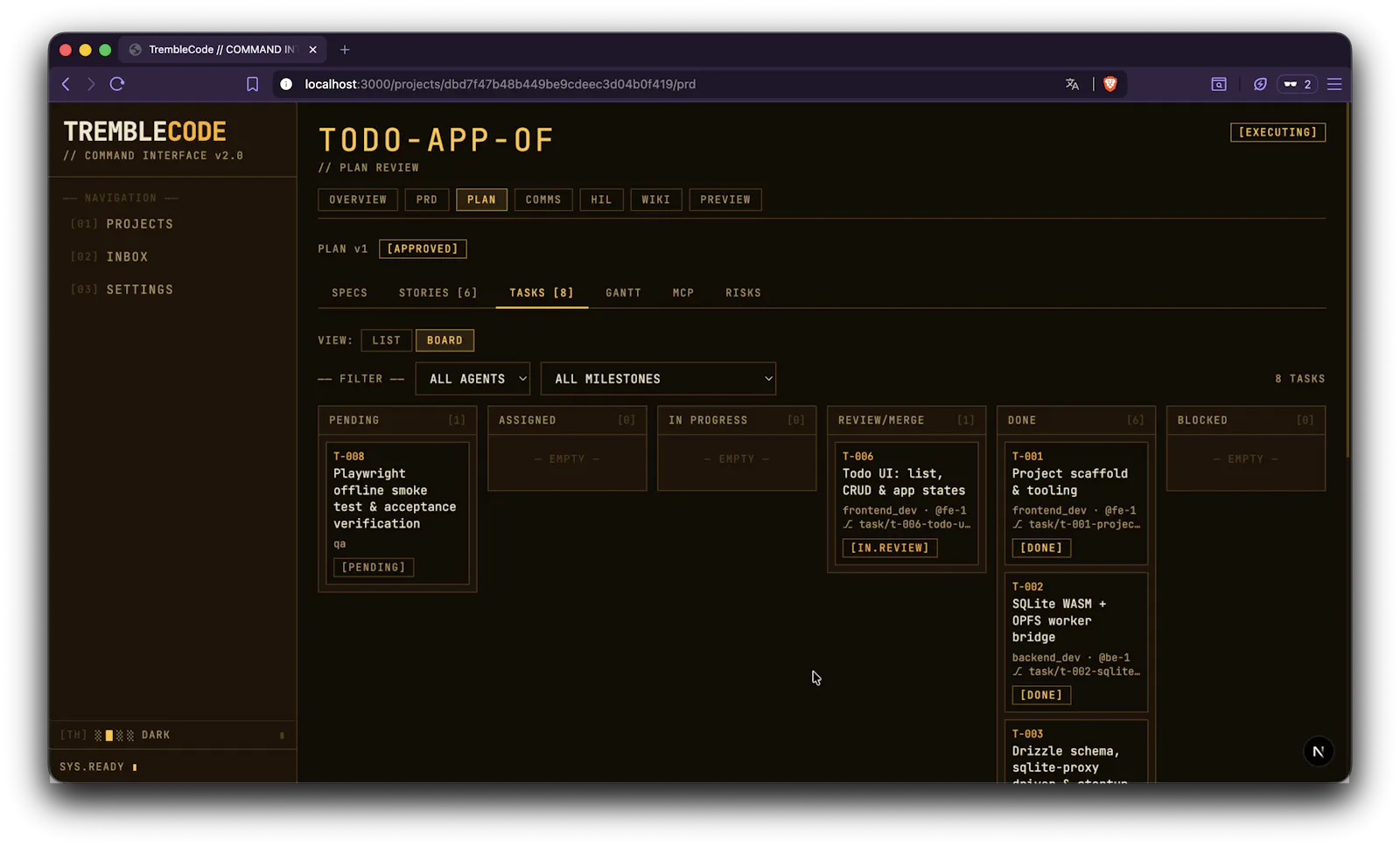Viewport: 1400px width, 847px height.
Task: Open the COMMS tab
Action: pos(543,199)
